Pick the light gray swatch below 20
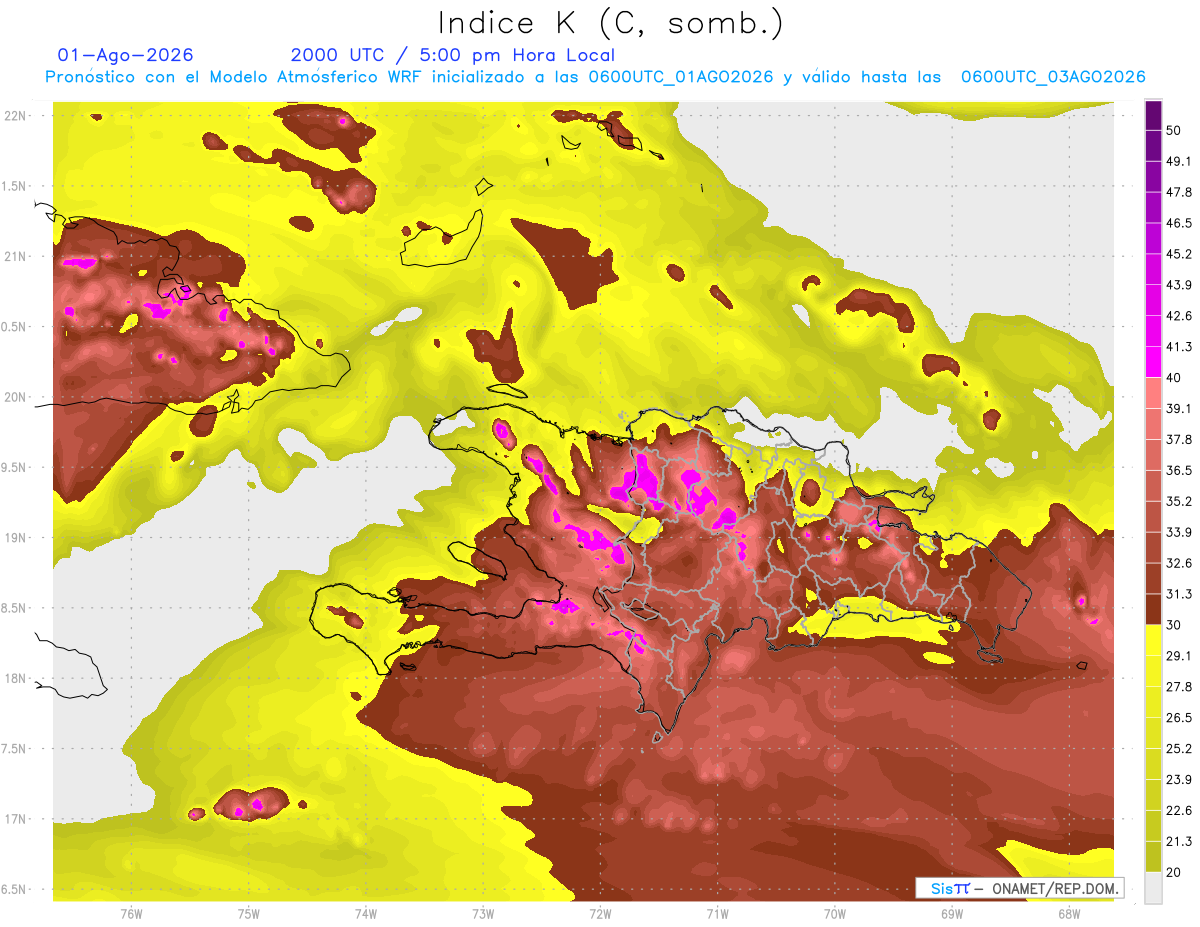Image resolution: width=1200 pixels, height=927 pixels. pyautogui.click(x=1154, y=888)
